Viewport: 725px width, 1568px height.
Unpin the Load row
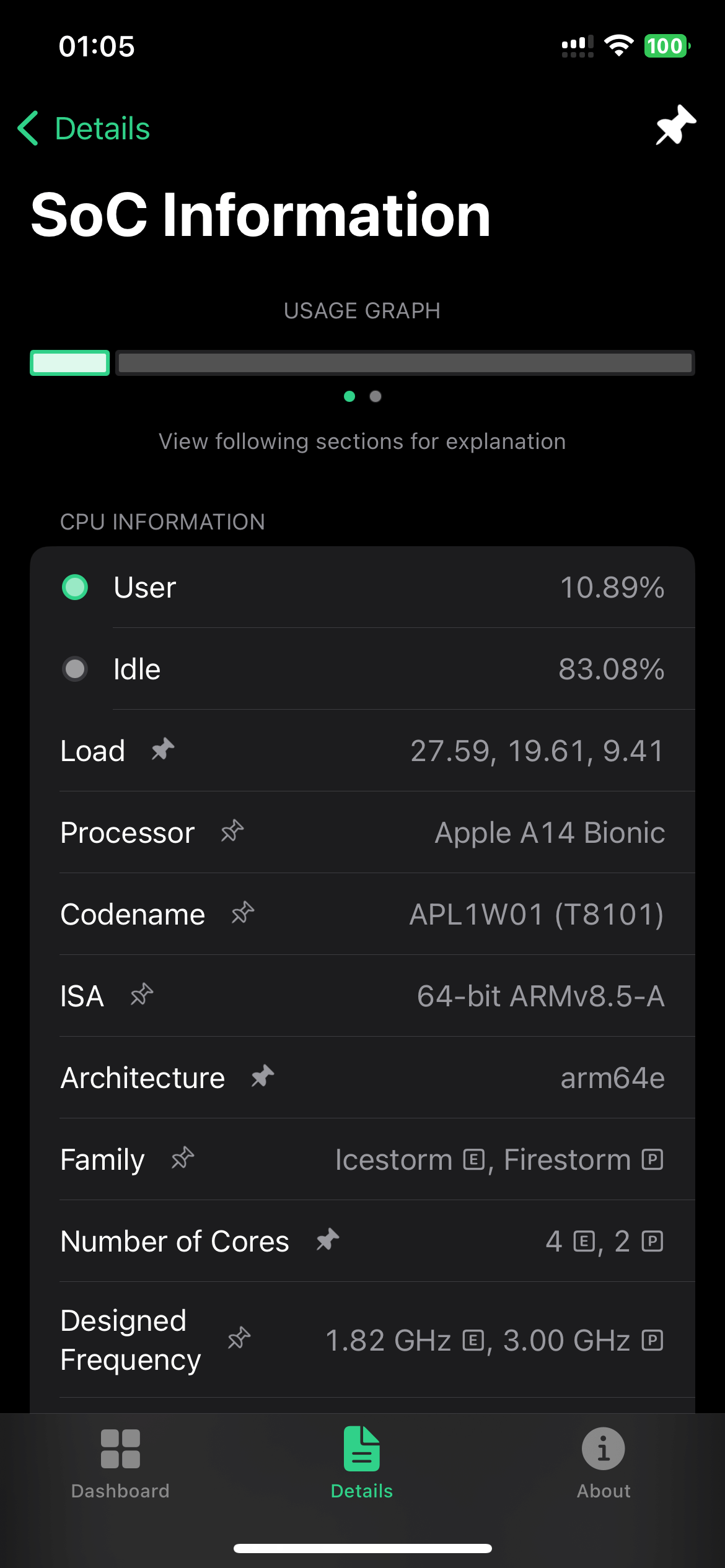point(163,750)
